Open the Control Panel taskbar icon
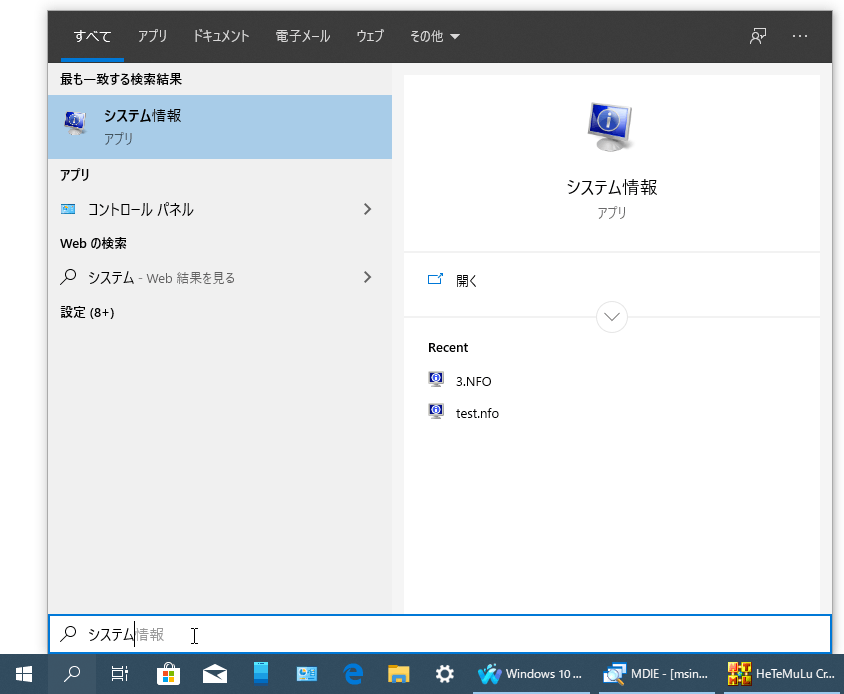 pyautogui.click(x=307, y=674)
